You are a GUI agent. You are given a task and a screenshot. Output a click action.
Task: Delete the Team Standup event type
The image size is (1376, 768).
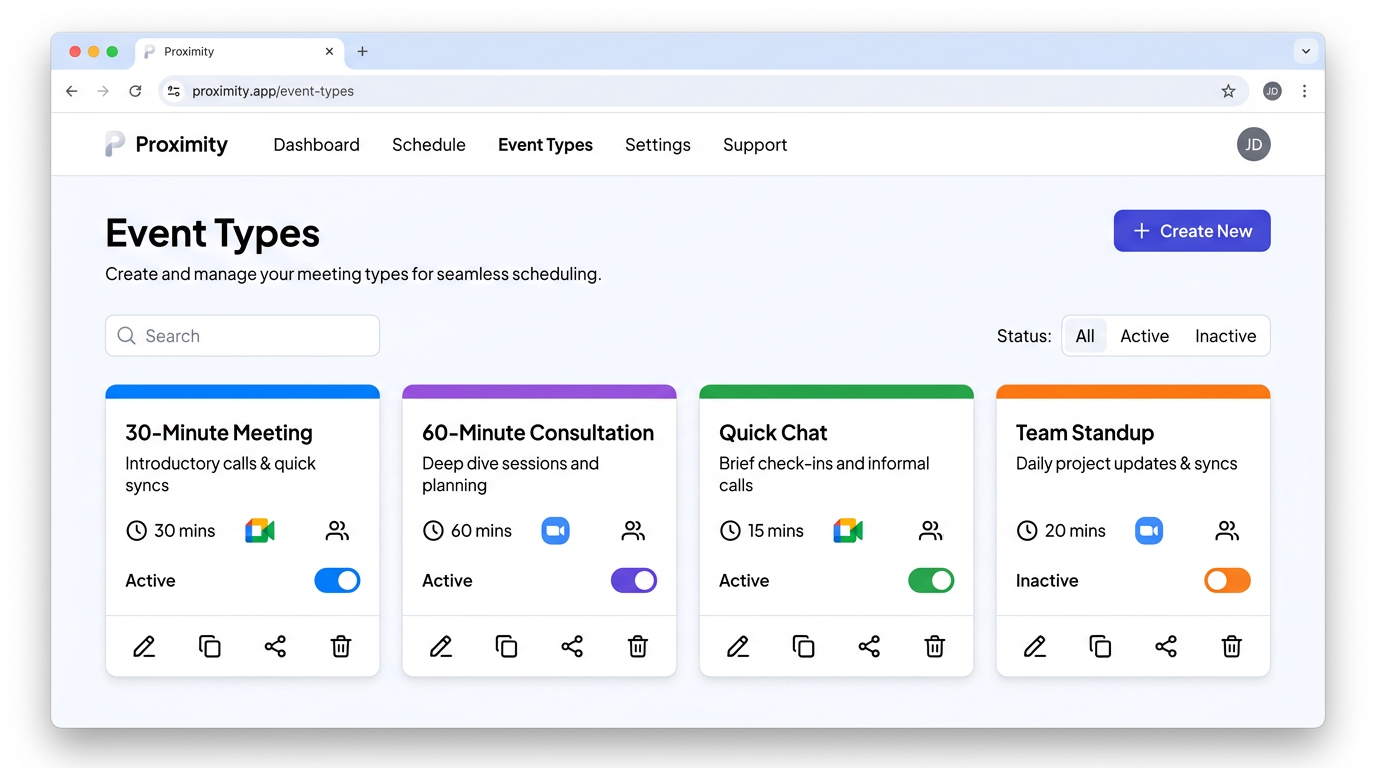(1231, 646)
